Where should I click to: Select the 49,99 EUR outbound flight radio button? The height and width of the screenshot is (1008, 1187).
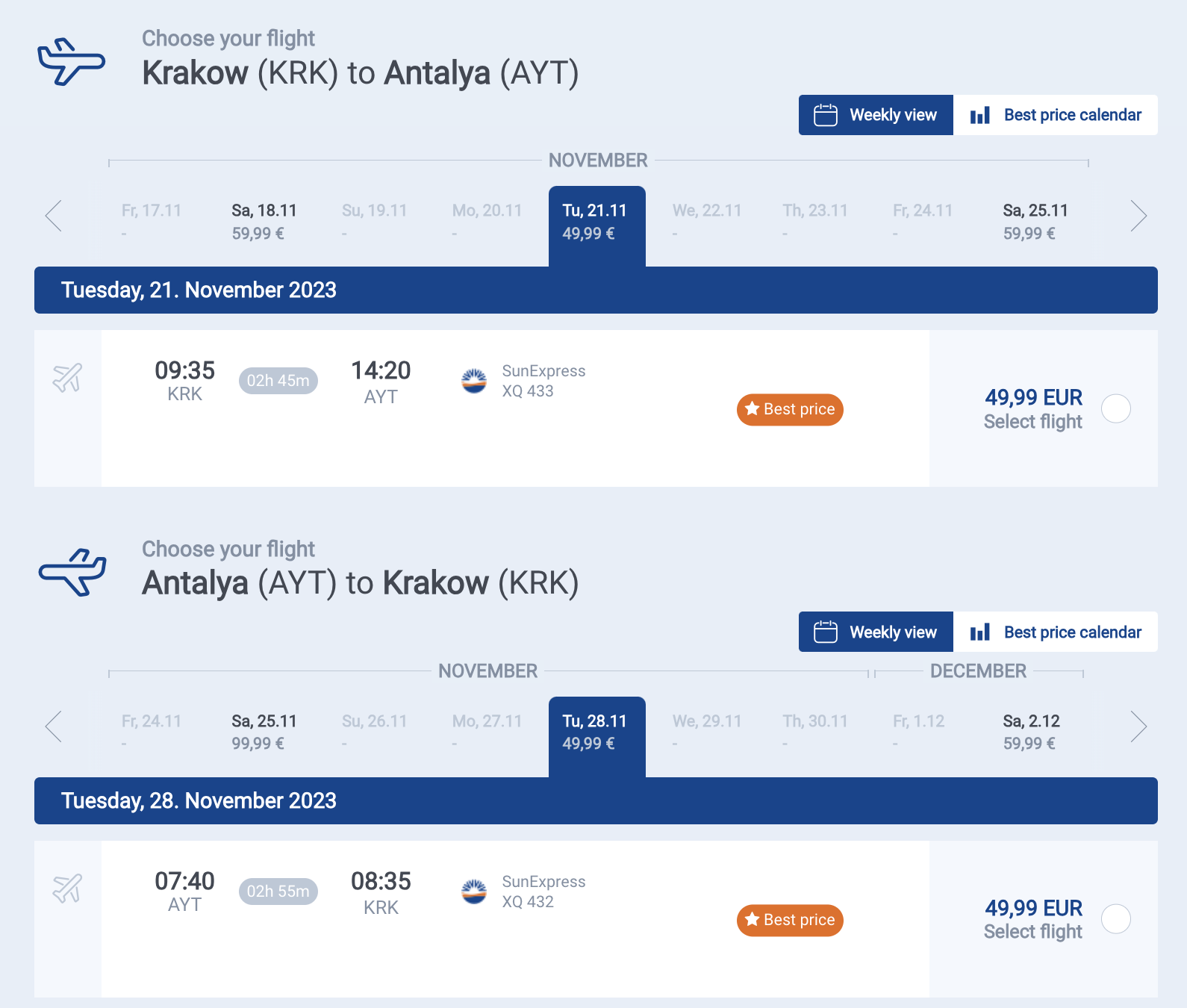[x=1116, y=408]
